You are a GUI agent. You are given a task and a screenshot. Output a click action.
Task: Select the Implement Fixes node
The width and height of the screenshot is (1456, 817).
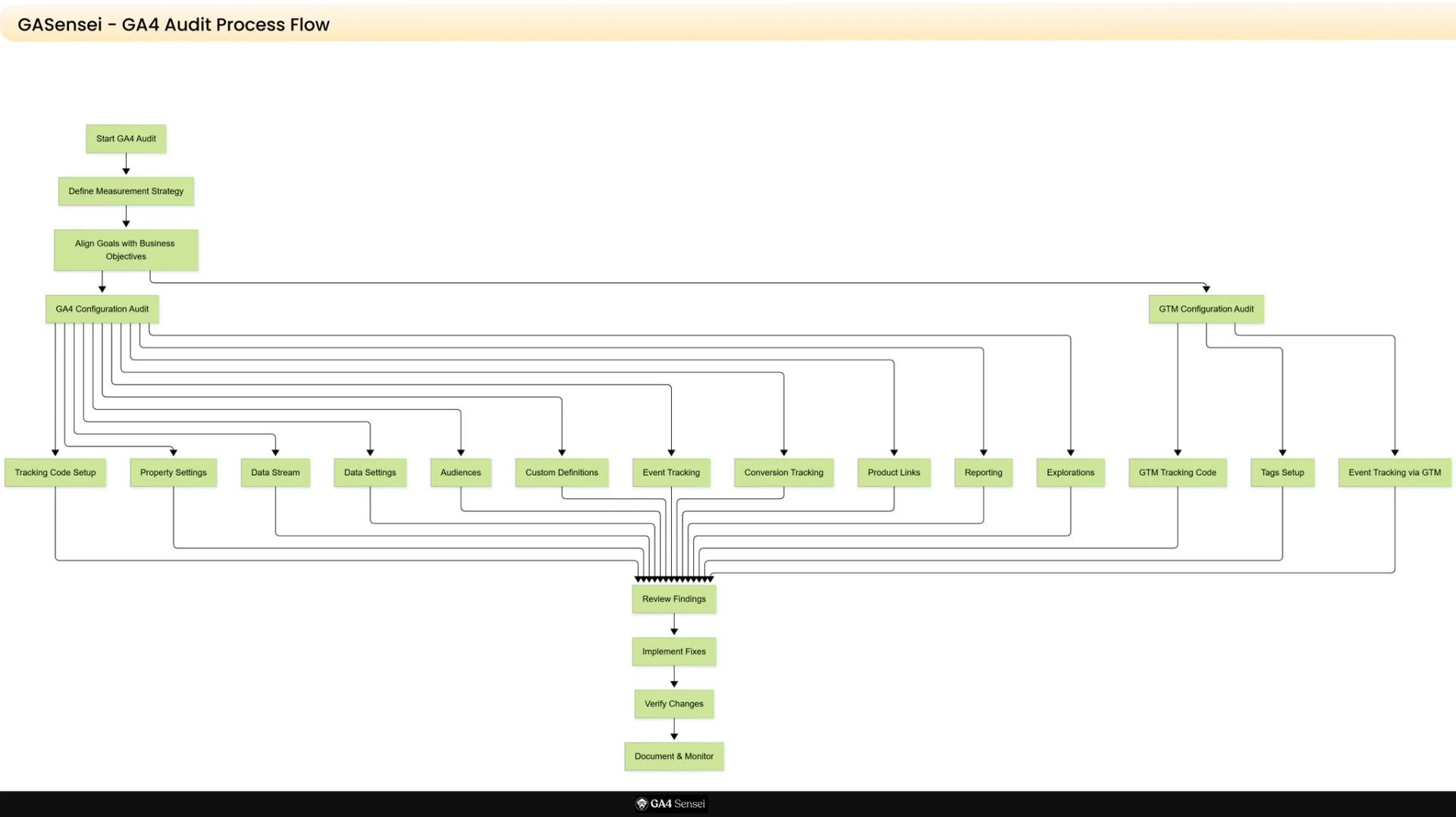(x=673, y=652)
